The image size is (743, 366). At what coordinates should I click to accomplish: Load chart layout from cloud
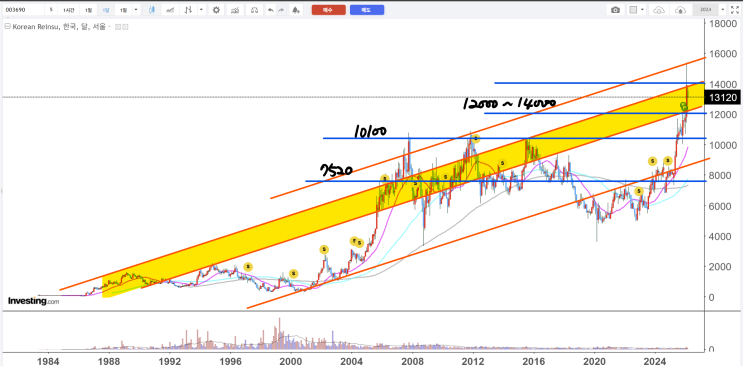(659, 10)
